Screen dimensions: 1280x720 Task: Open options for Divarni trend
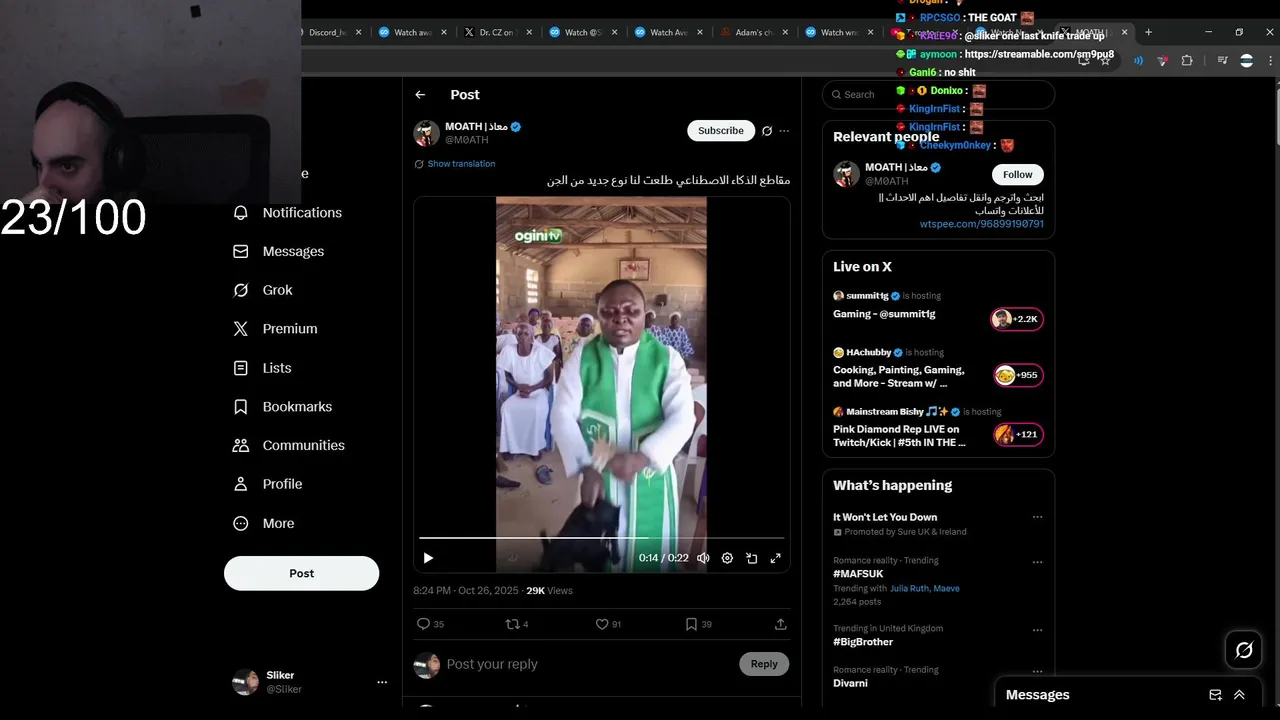click(1037, 671)
